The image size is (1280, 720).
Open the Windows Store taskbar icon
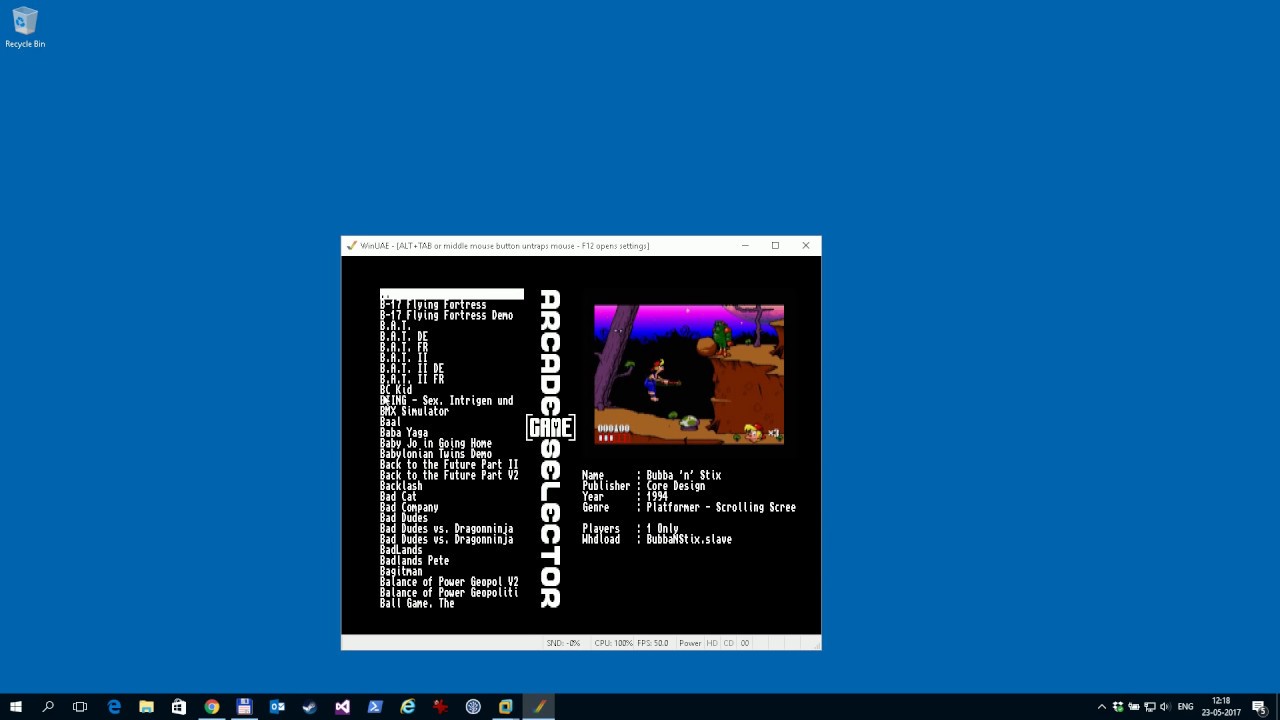(179, 707)
